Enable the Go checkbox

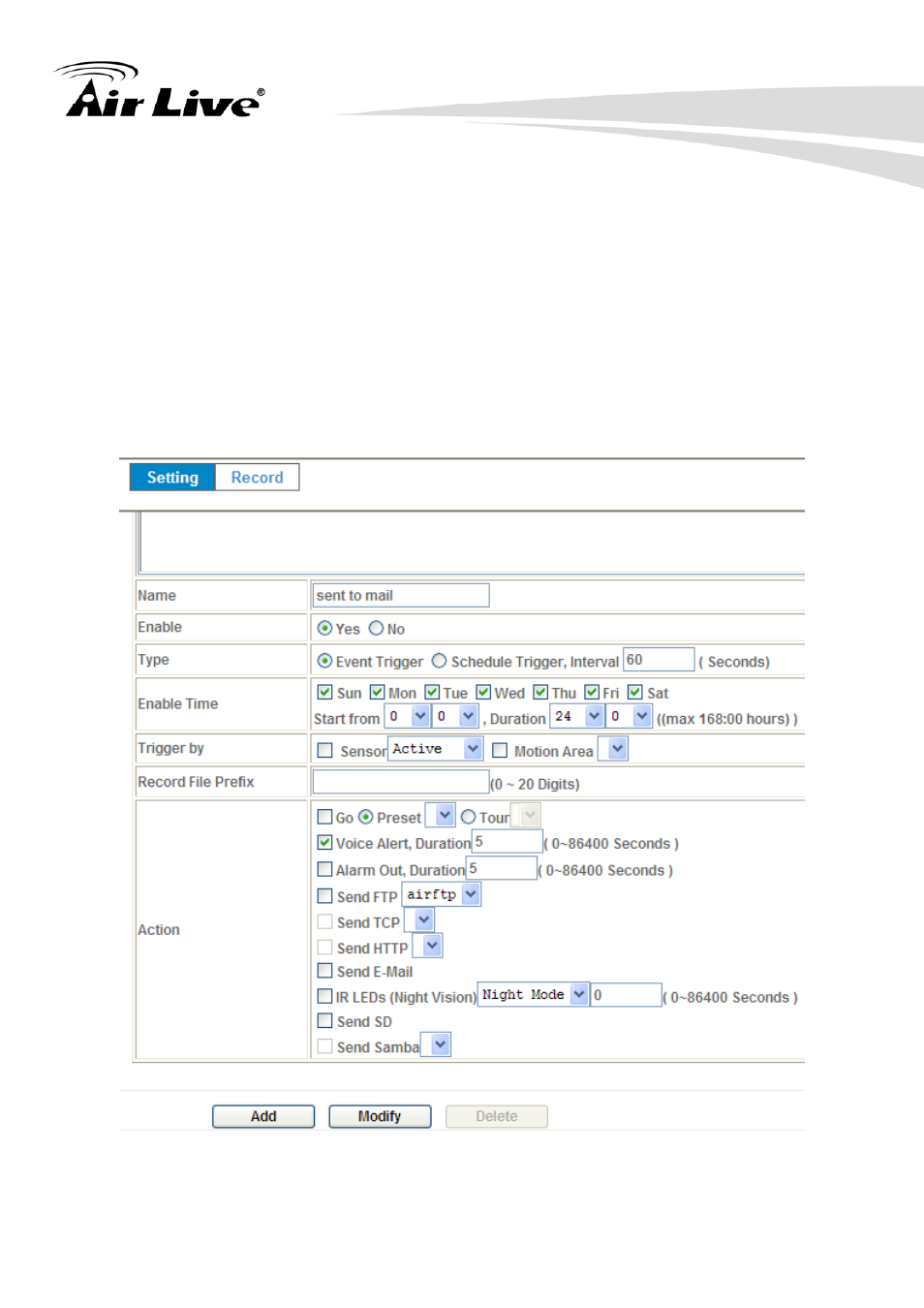(325, 817)
